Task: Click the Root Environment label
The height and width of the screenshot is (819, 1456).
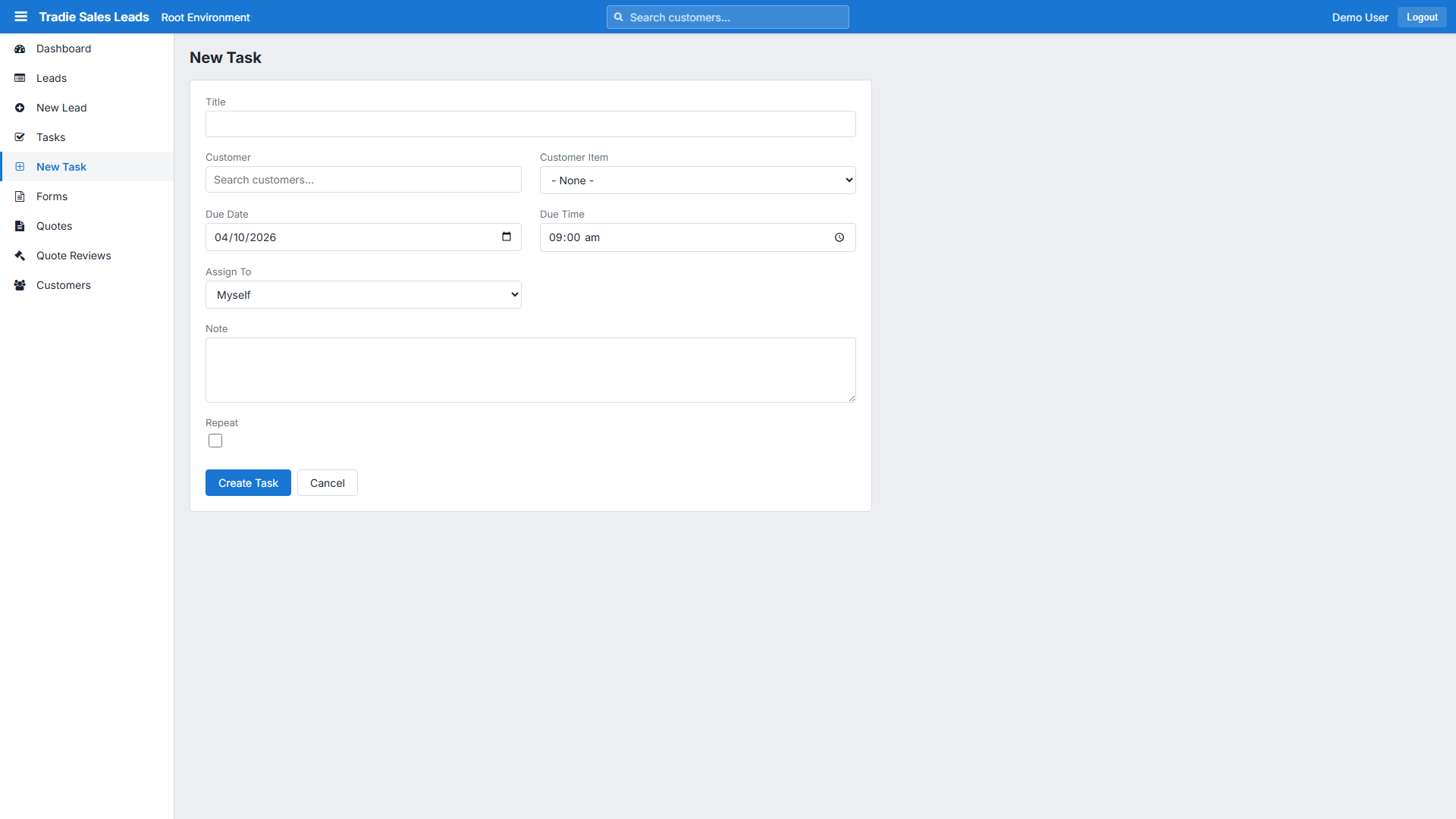Action: pos(206,17)
